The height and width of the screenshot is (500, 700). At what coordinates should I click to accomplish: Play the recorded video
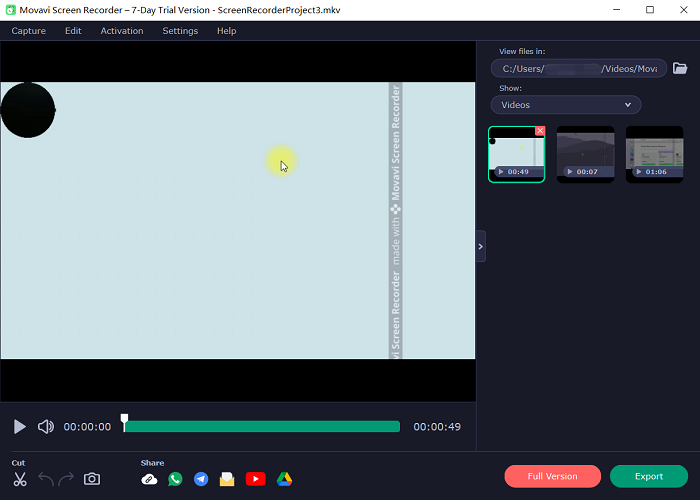coord(20,427)
